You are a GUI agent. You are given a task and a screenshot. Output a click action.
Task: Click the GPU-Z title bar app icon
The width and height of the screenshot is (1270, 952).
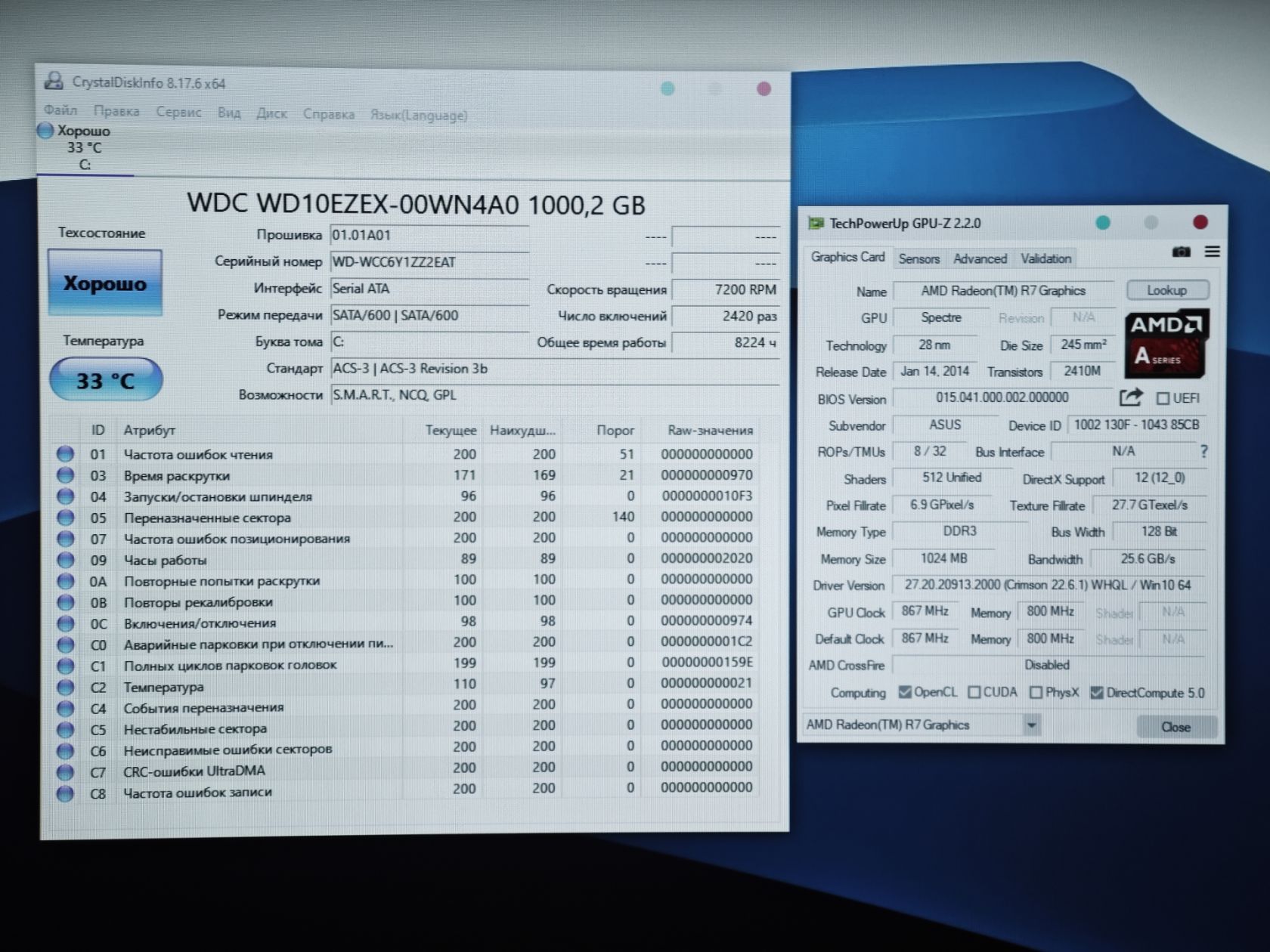(816, 223)
